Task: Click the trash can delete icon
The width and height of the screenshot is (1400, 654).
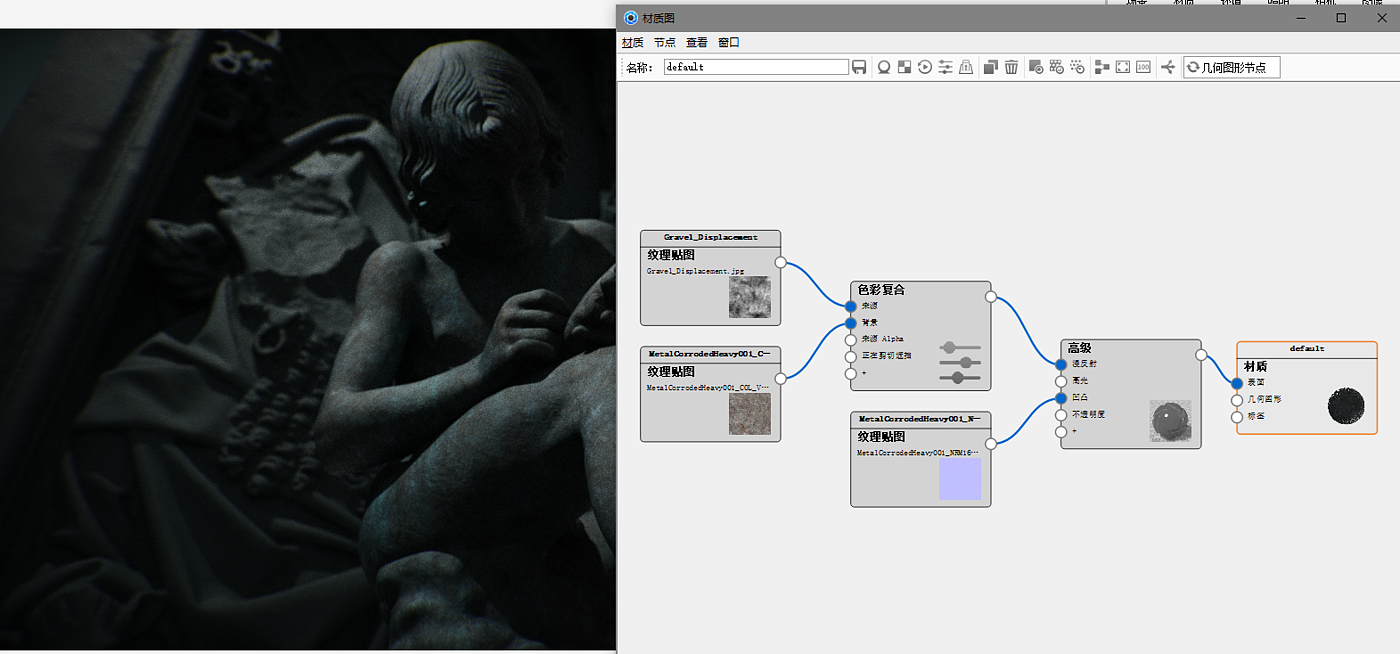Action: click(x=1011, y=67)
